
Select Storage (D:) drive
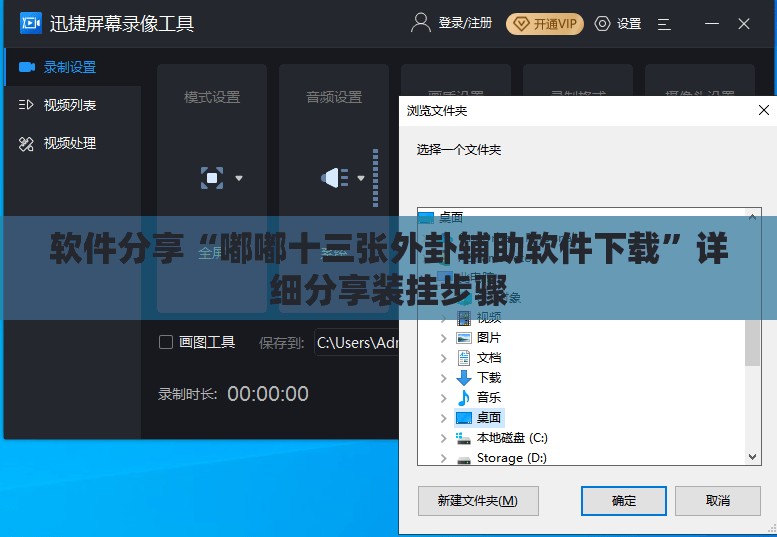(511, 458)
